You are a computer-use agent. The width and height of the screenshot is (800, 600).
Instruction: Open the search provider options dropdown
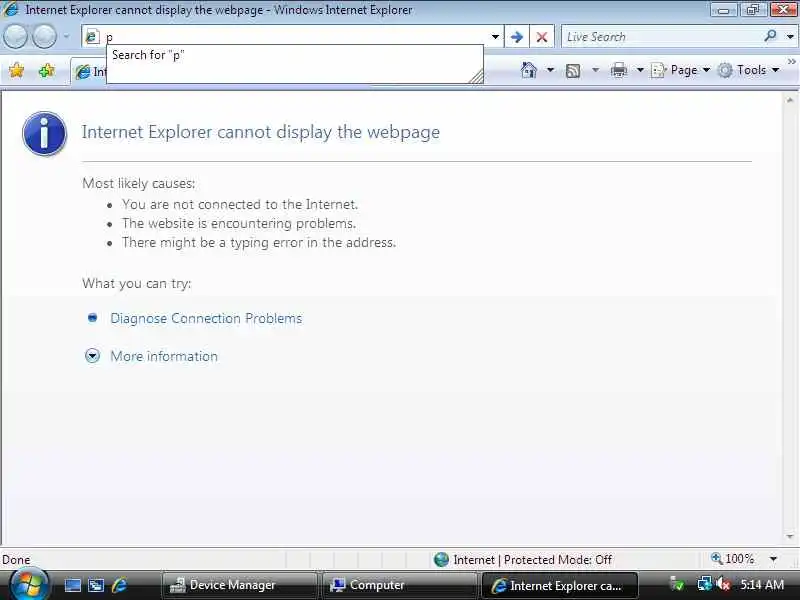[790, 37]
